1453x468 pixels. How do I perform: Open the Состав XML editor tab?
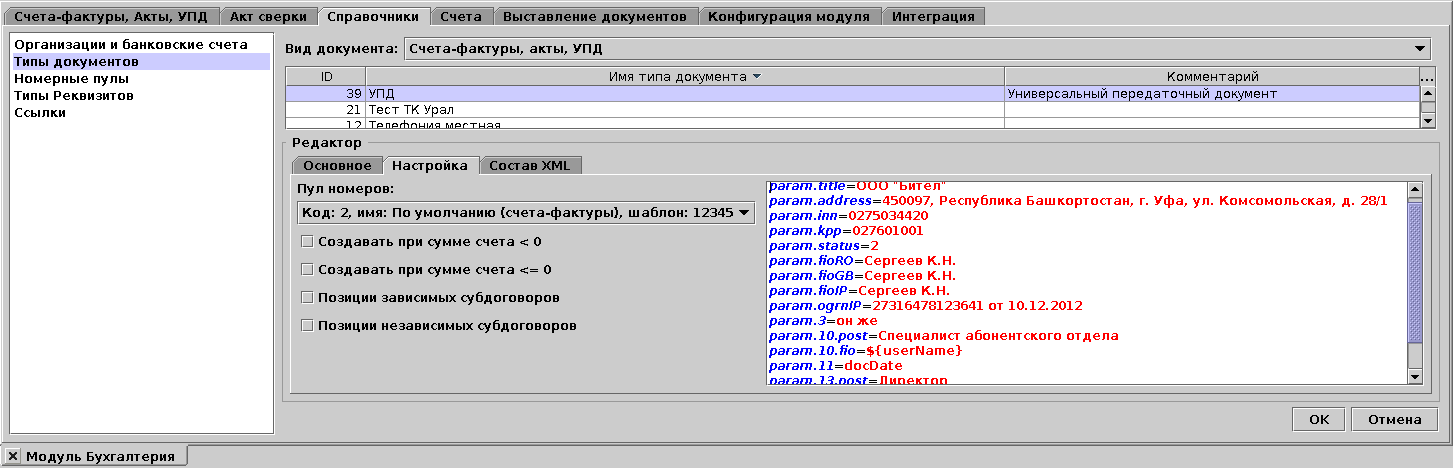pyautogui.click(x=529, y=165)
